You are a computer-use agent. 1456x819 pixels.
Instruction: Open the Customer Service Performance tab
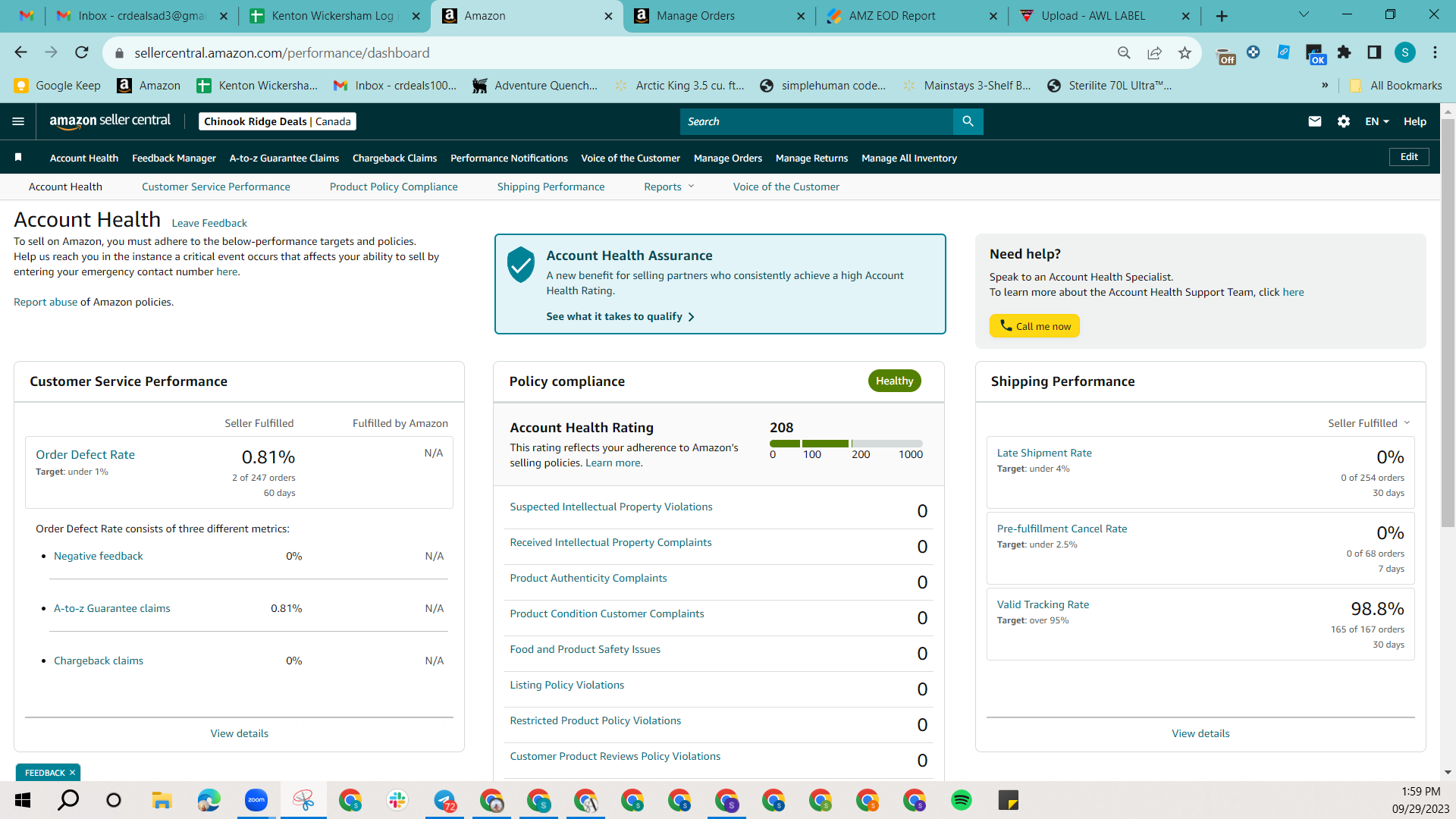(215, 187)
